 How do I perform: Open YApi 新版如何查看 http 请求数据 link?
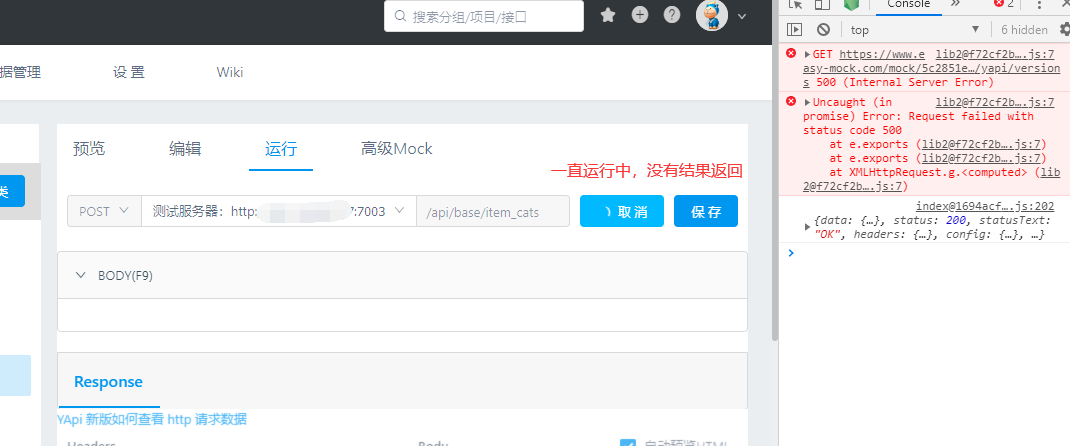[x=152, y=419]
